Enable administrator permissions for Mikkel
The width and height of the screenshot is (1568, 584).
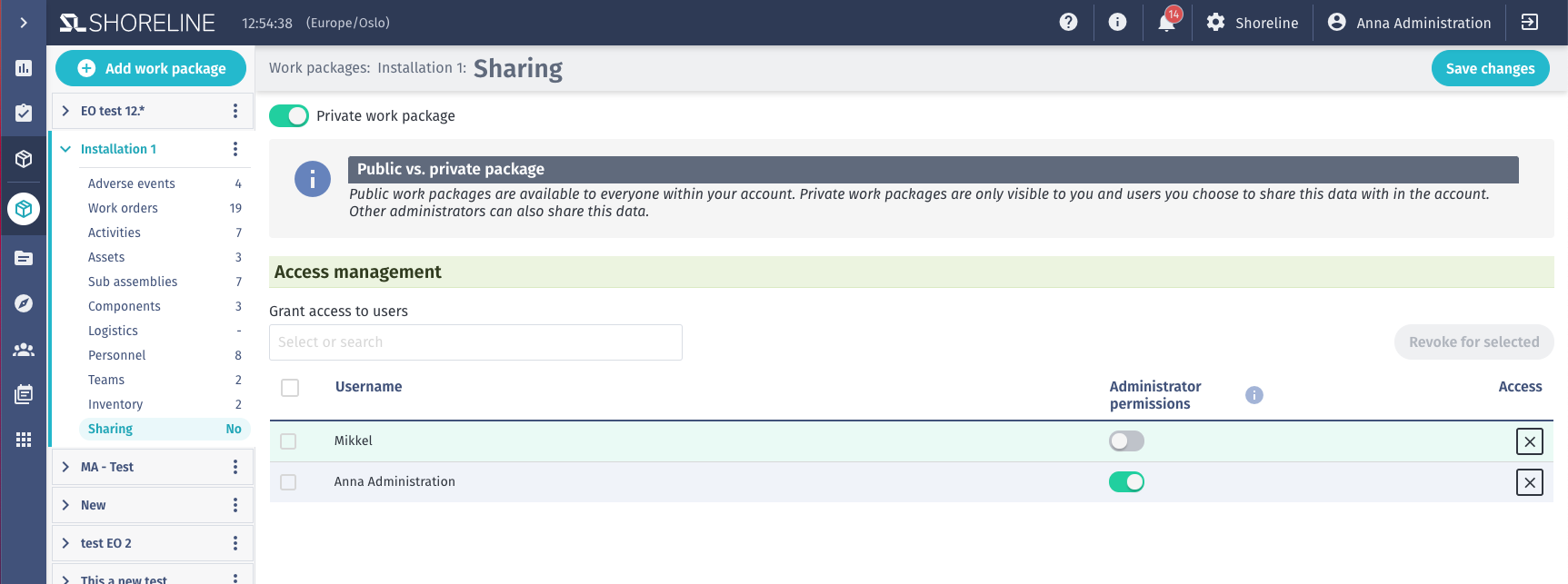[1126, 441]
